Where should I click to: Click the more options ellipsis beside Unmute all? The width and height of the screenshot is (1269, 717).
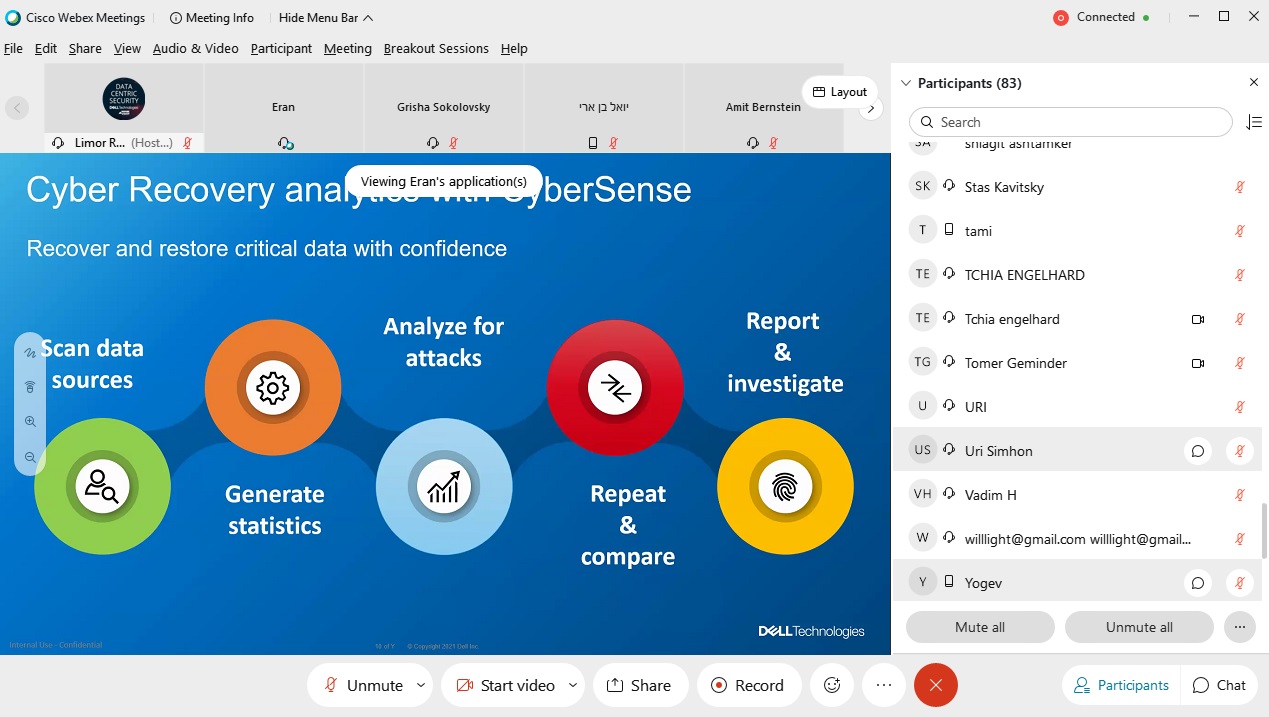(1239, 627)
